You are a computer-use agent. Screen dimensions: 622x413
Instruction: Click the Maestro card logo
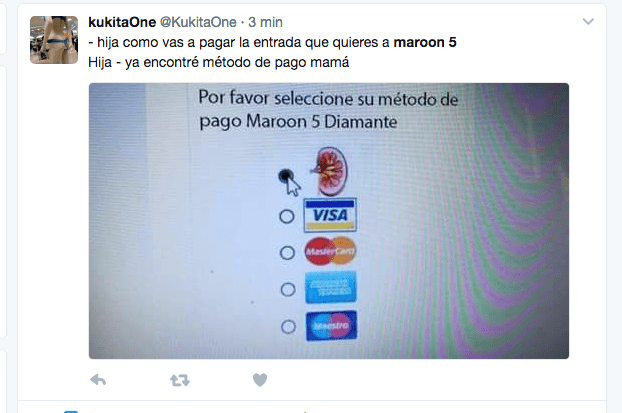[x=332, y=326]
